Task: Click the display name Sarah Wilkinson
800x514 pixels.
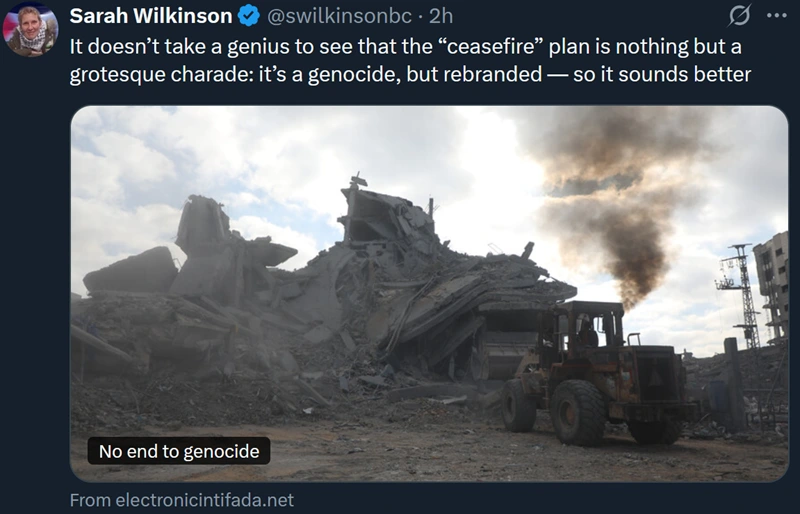Action: 151,16
